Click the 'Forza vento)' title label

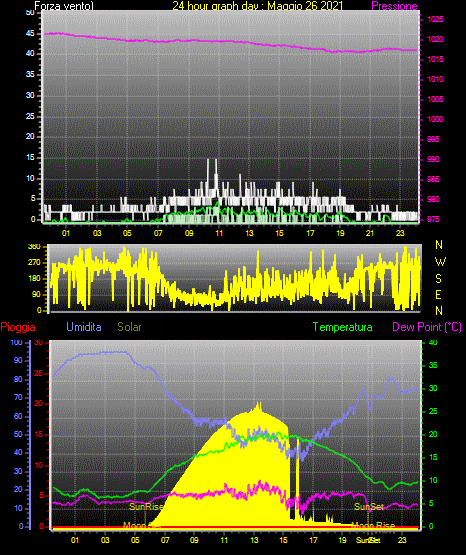tap(64, 6)
